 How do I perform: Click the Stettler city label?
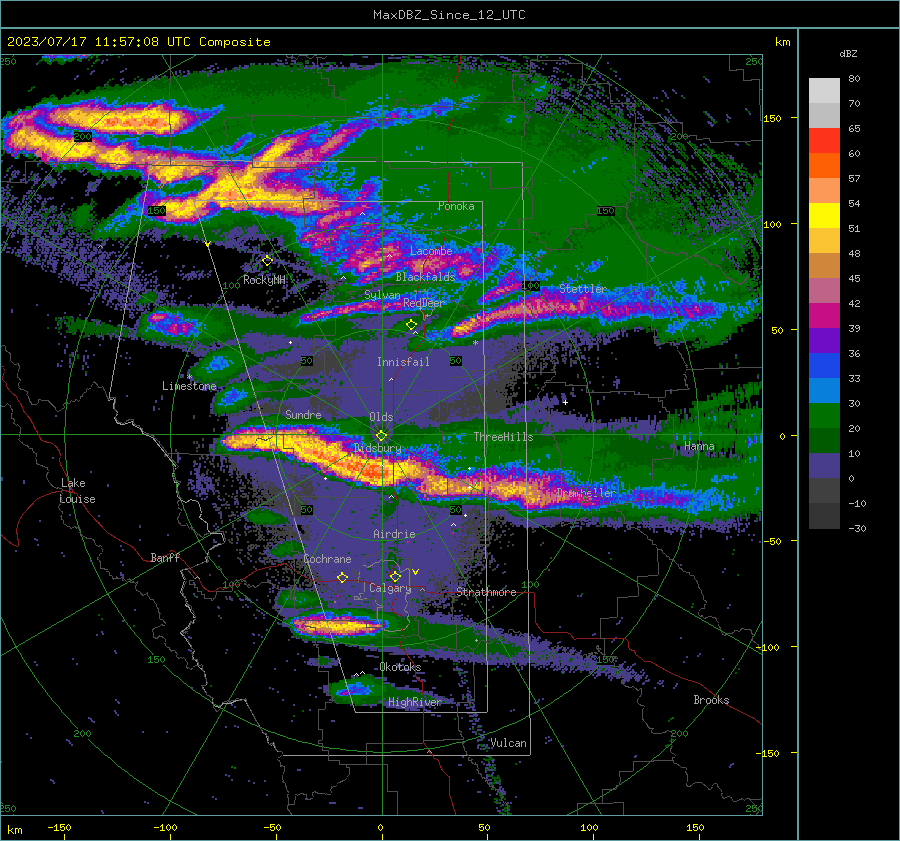tap(583, 289)
